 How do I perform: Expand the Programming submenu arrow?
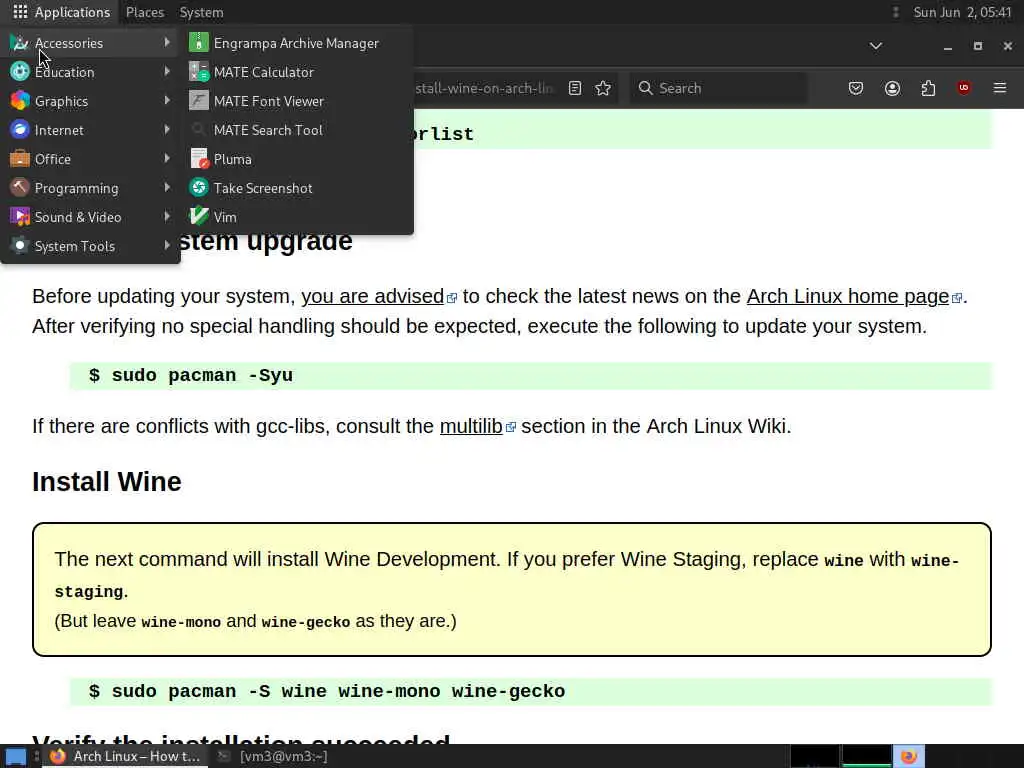click(167, 187)
